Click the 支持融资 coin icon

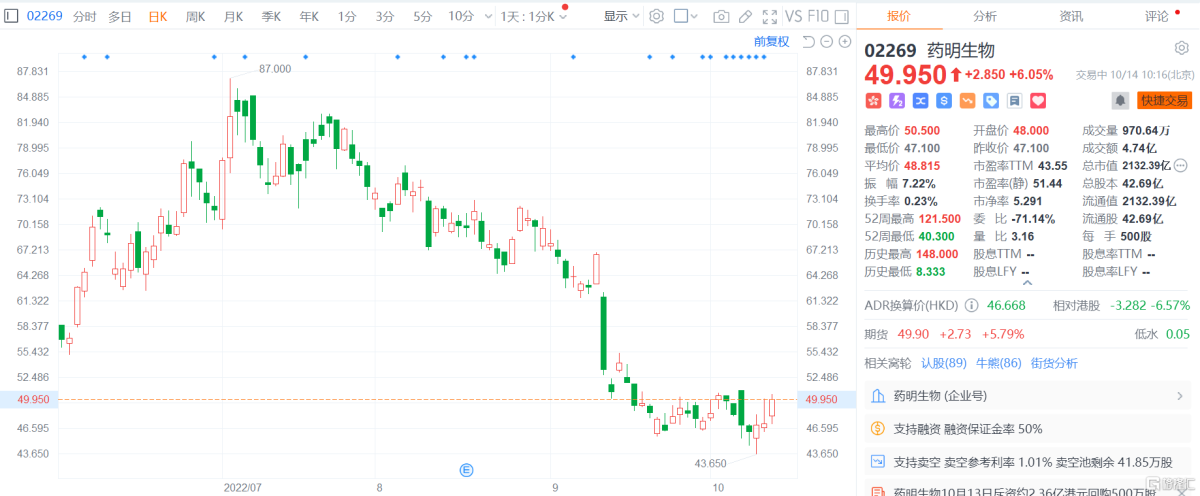point(877,428)
